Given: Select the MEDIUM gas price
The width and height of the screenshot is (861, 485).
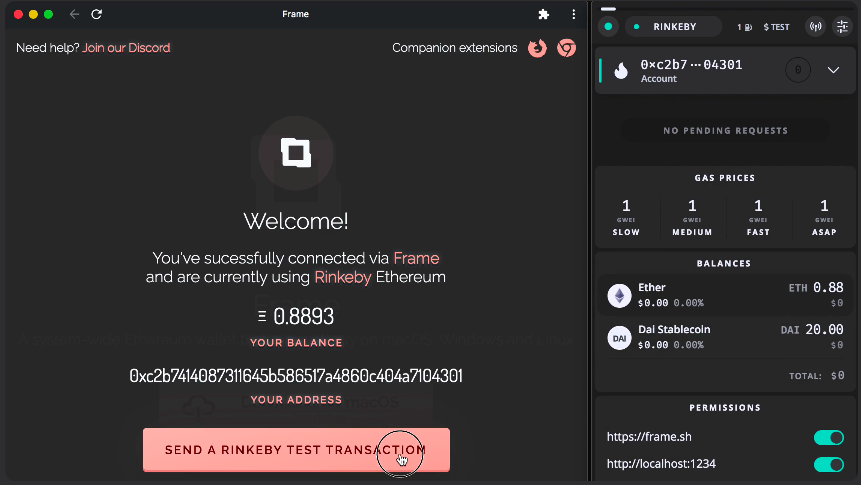Looking at the screenshot, I should [692, 218].
